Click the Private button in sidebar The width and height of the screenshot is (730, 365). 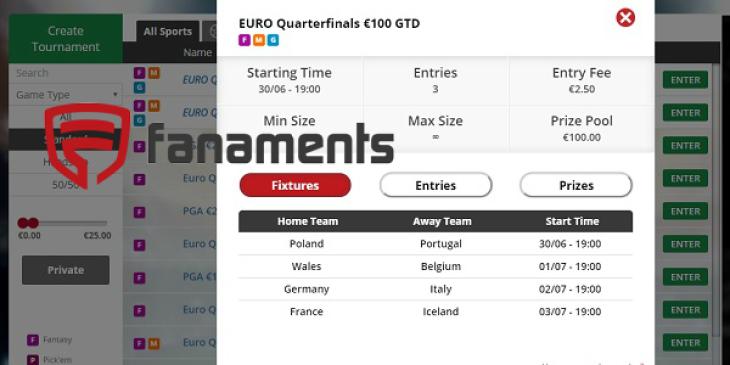[x=66, y=270]
